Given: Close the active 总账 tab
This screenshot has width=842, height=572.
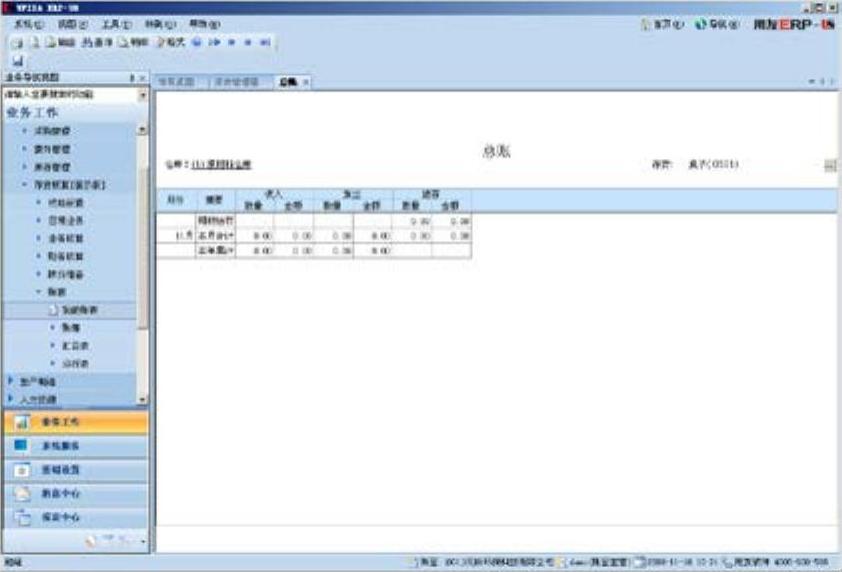Looking at the screenshot, I should click(x=306, y=81).
